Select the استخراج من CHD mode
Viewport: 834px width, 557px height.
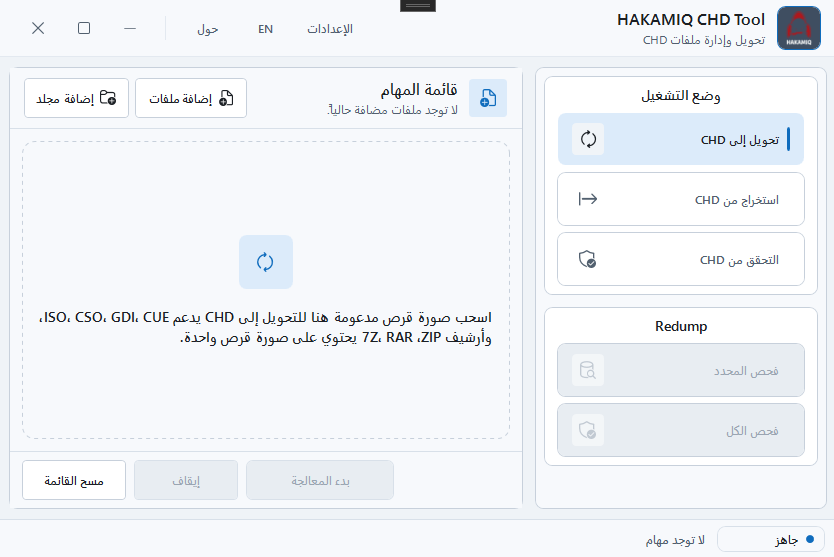pyautogui.click(x=680, y=199)
